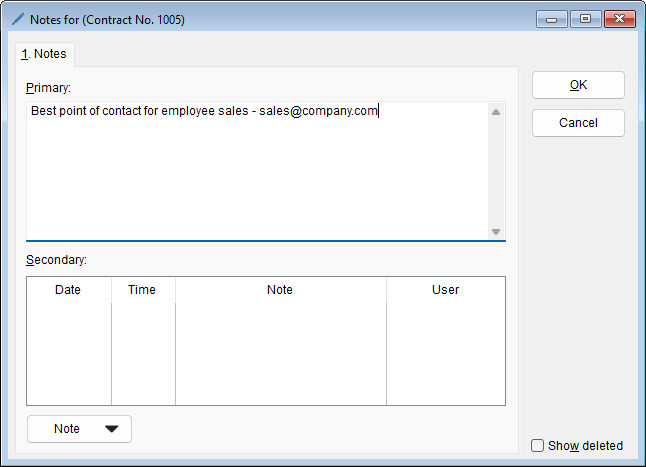
Task: Click the pencil icon in title bar
Action: tap(18, 19)
